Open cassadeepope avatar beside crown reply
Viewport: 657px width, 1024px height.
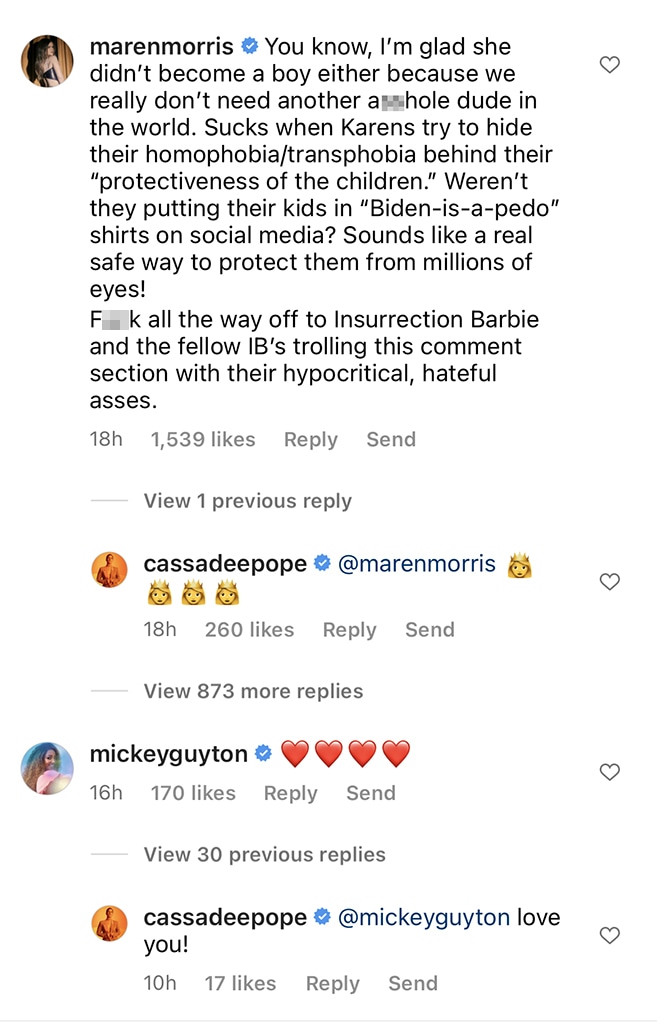tap(109, 569)
